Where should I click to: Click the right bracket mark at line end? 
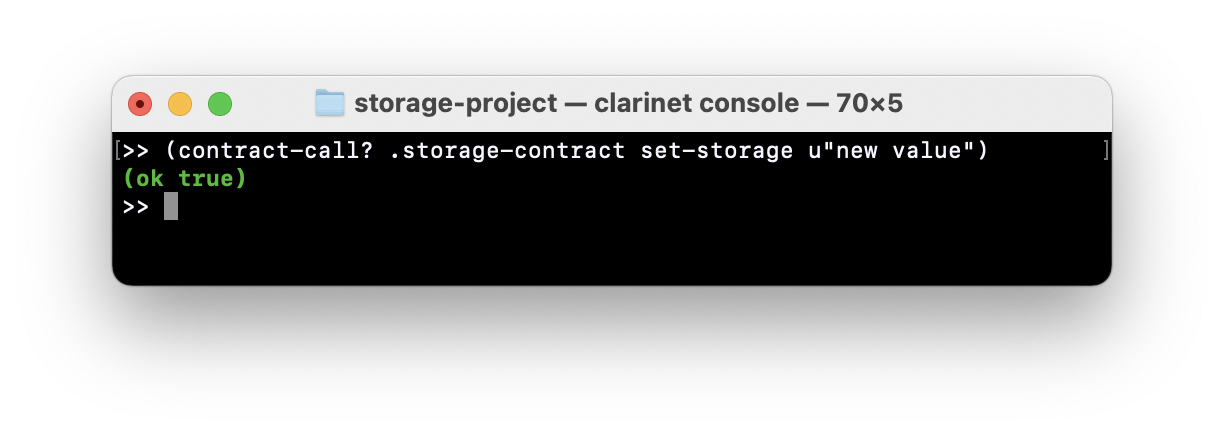(1105, 151)
